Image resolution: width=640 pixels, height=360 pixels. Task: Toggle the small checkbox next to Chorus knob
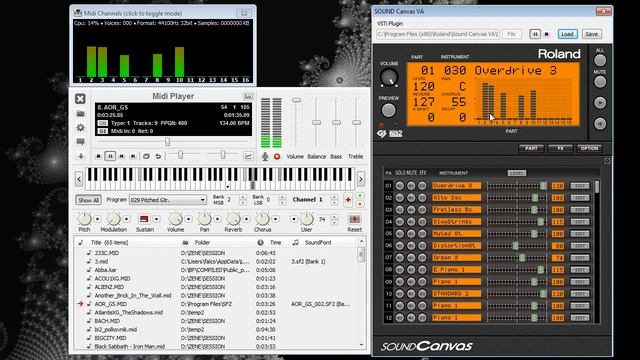click(x=276, y=219)
